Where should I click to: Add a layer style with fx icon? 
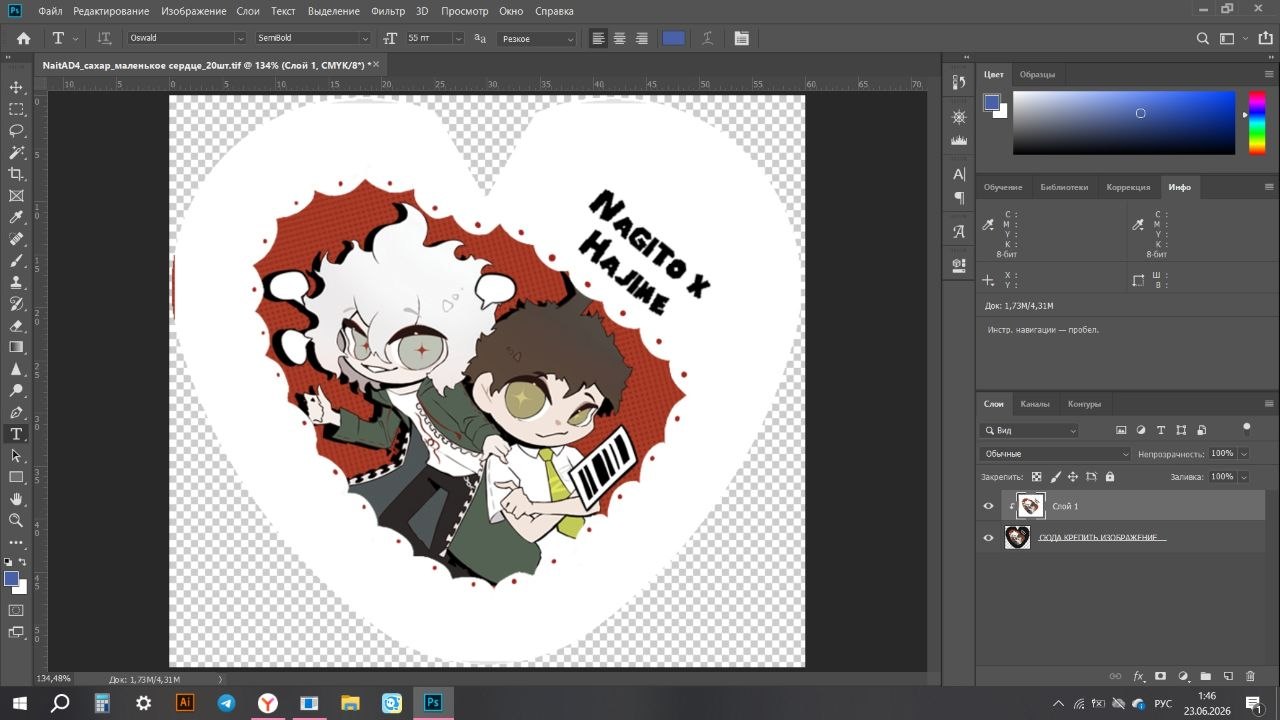pos(1138,677)
